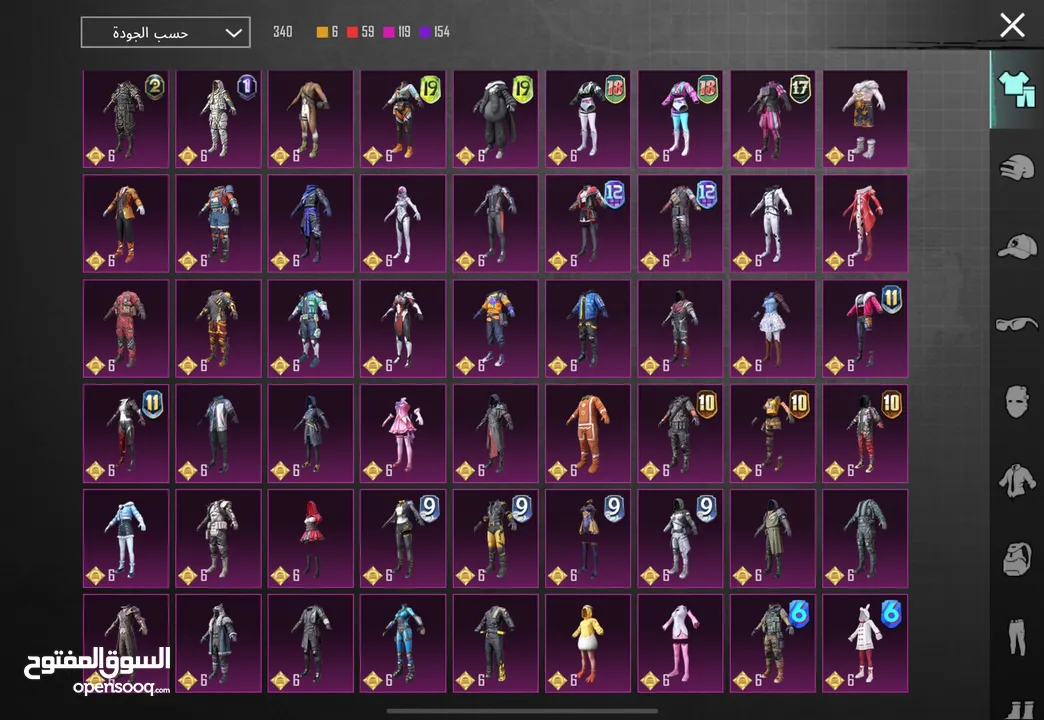The image size is (1044, 720).
Task: Select the outfit with green badge 2
Action: click(x=126, y=119)
